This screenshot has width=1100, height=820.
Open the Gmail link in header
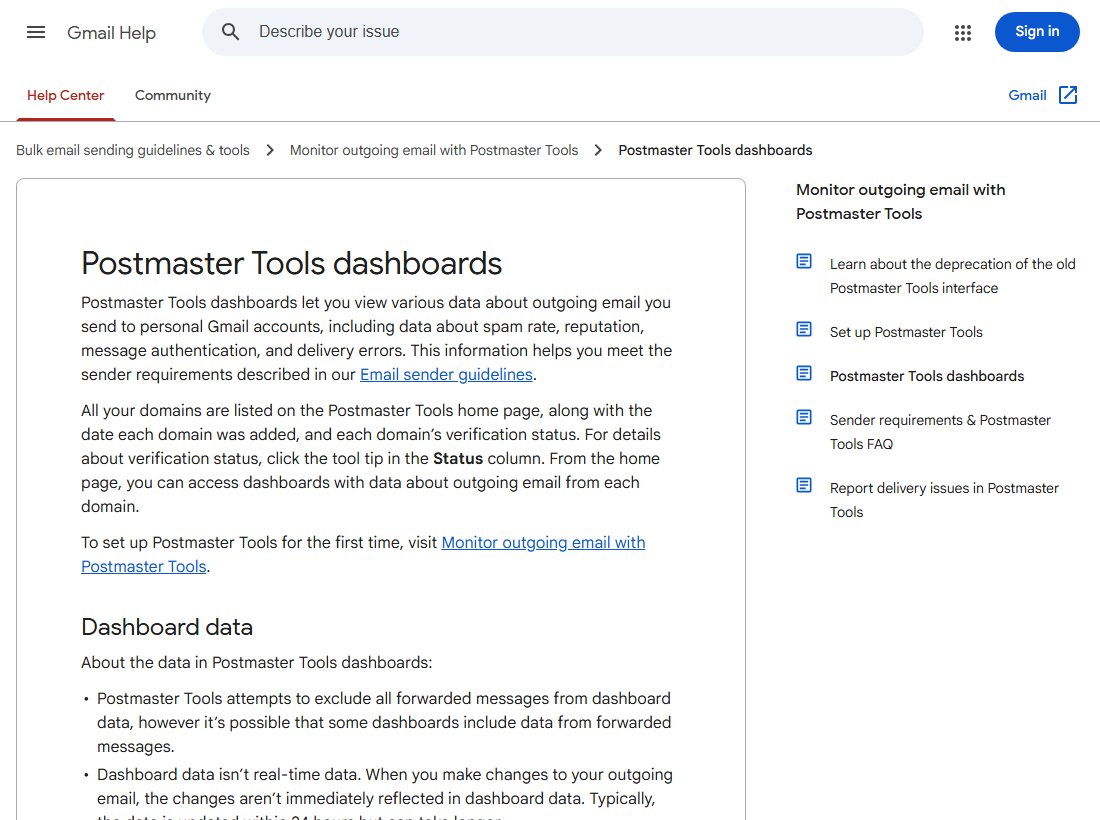(1027, 95)
